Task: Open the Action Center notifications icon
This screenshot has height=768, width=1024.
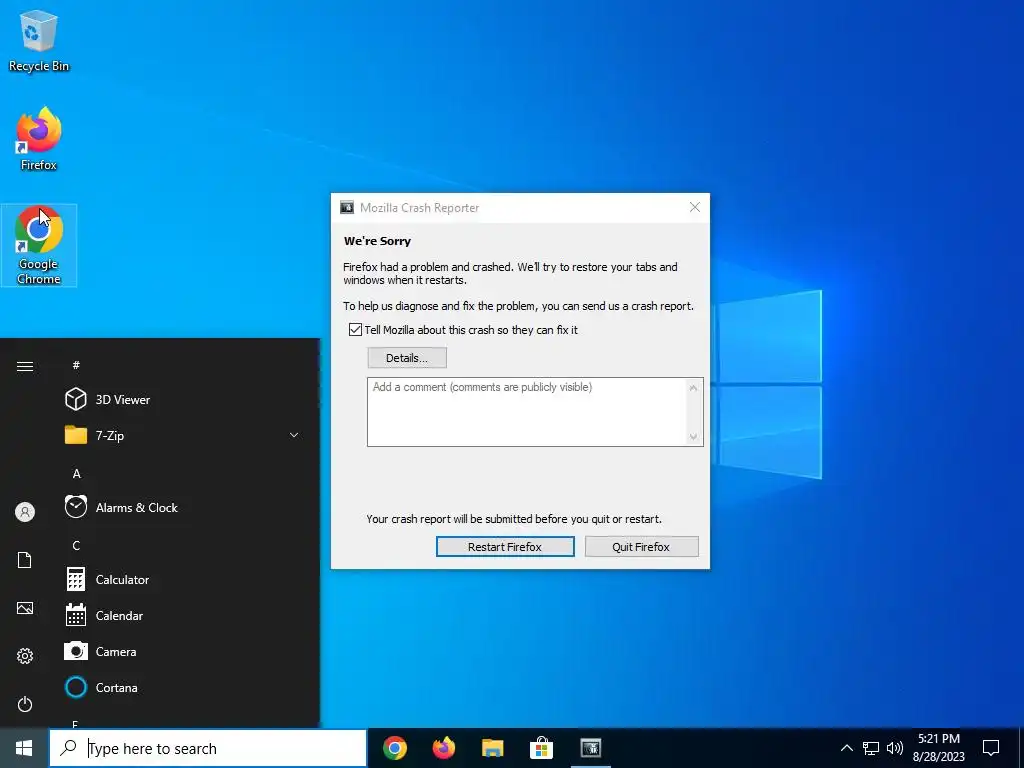Action: 991,748
